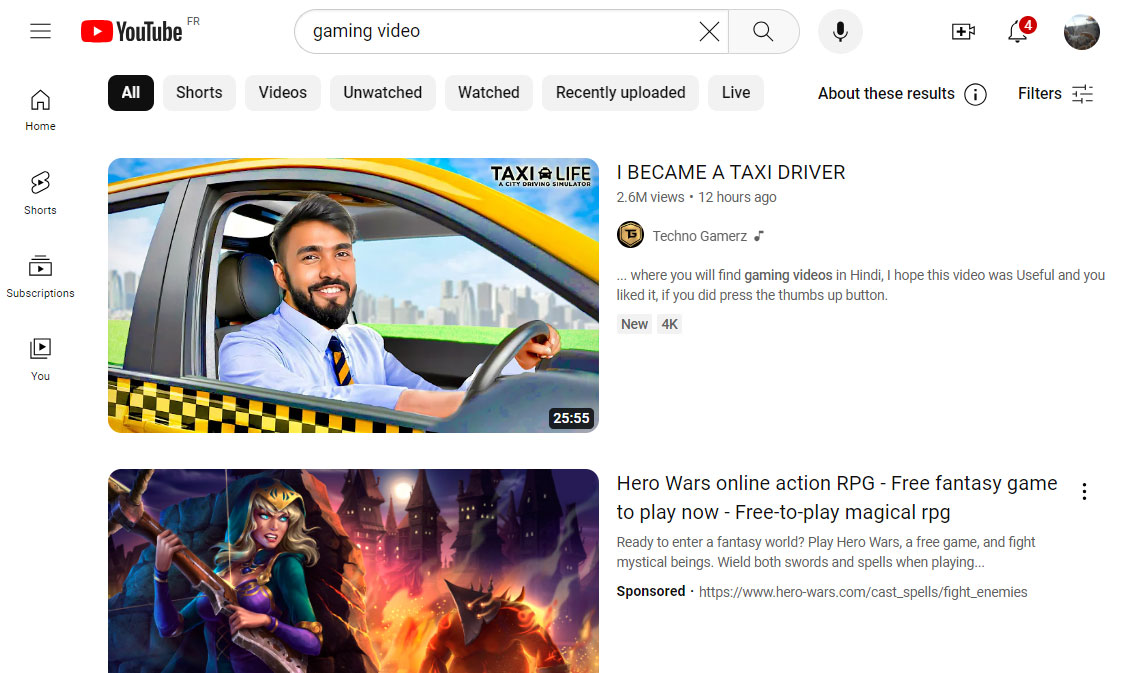The image size is (1135, 673).
Task: Open the Create video button
Action: pos(963,31)
